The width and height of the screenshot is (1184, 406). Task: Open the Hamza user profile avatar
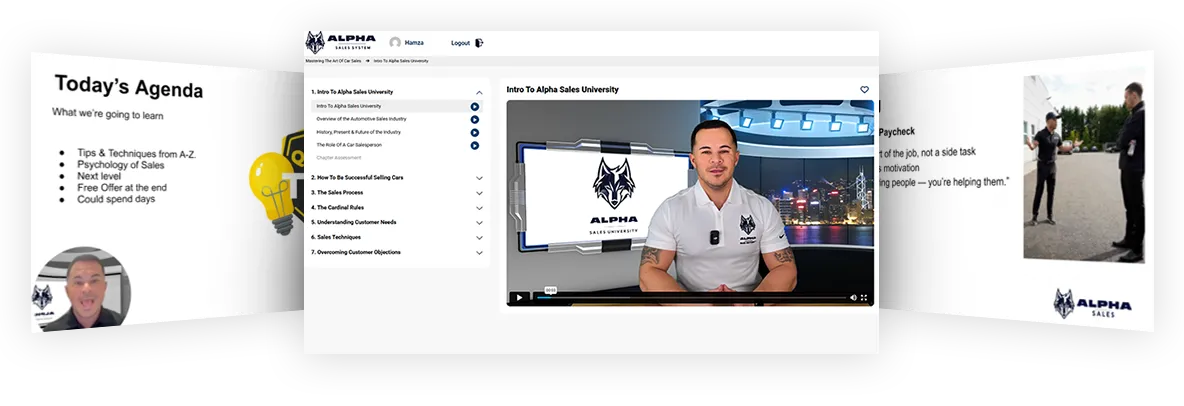tap(395, 43)
